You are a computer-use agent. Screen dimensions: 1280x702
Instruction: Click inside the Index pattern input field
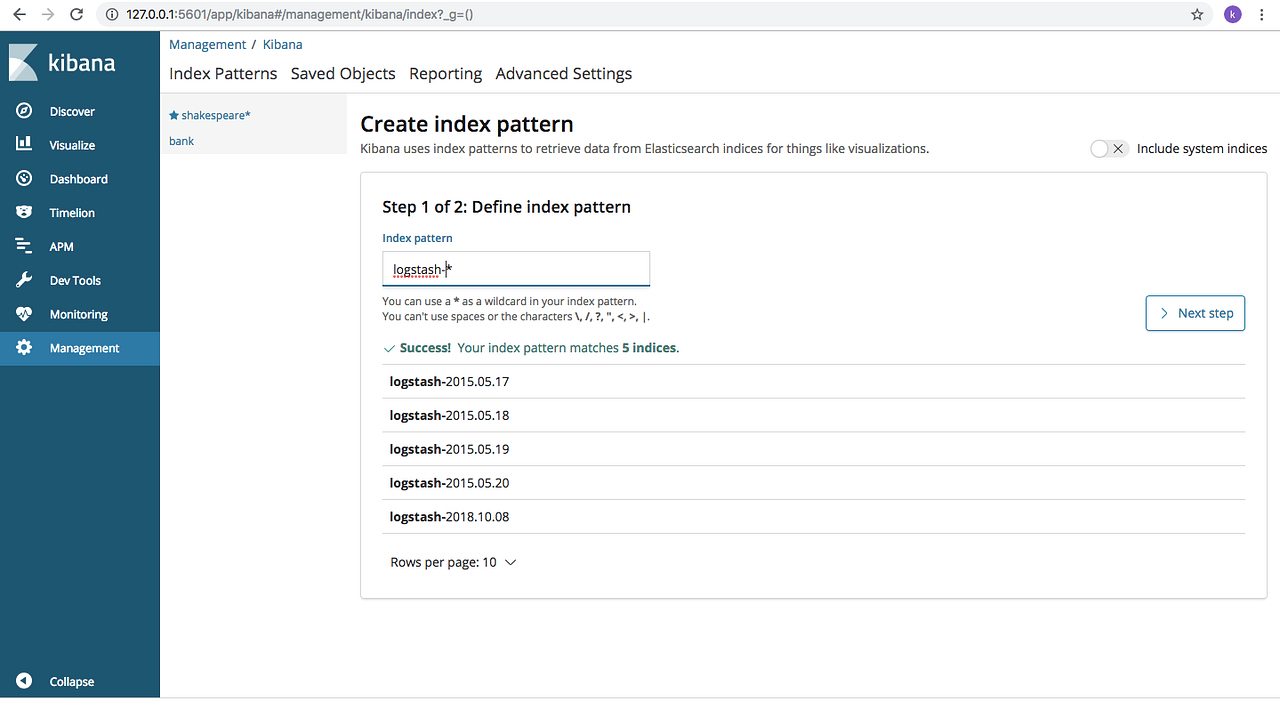click(x=516, y=269)
